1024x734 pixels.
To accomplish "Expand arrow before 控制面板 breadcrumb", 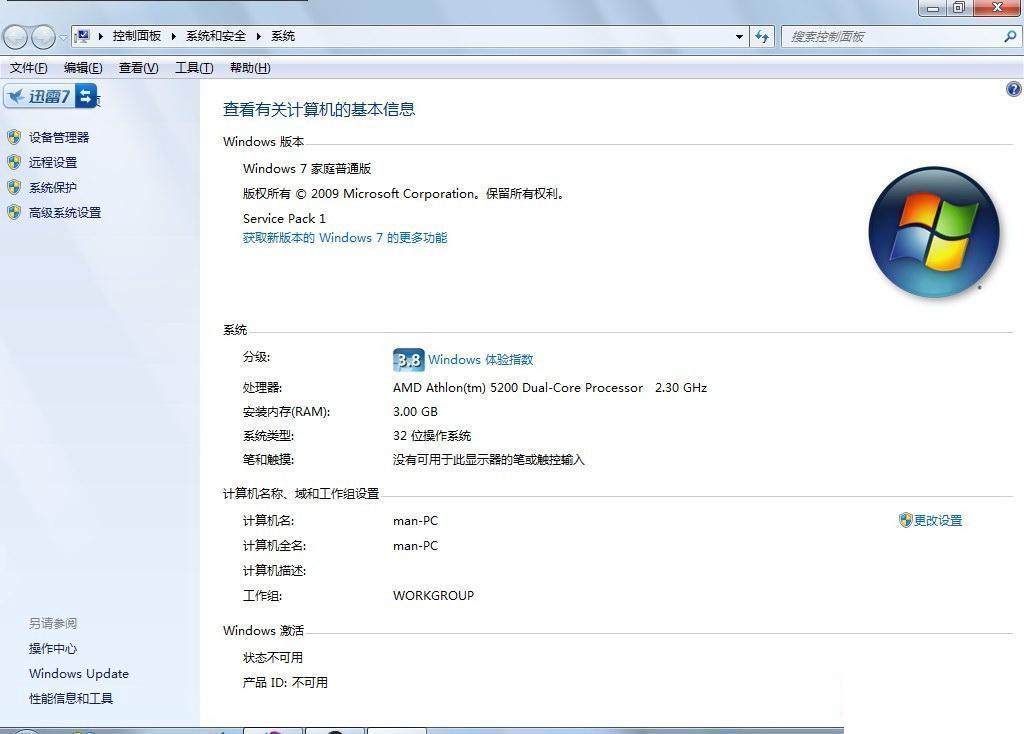I will point(101,37).
